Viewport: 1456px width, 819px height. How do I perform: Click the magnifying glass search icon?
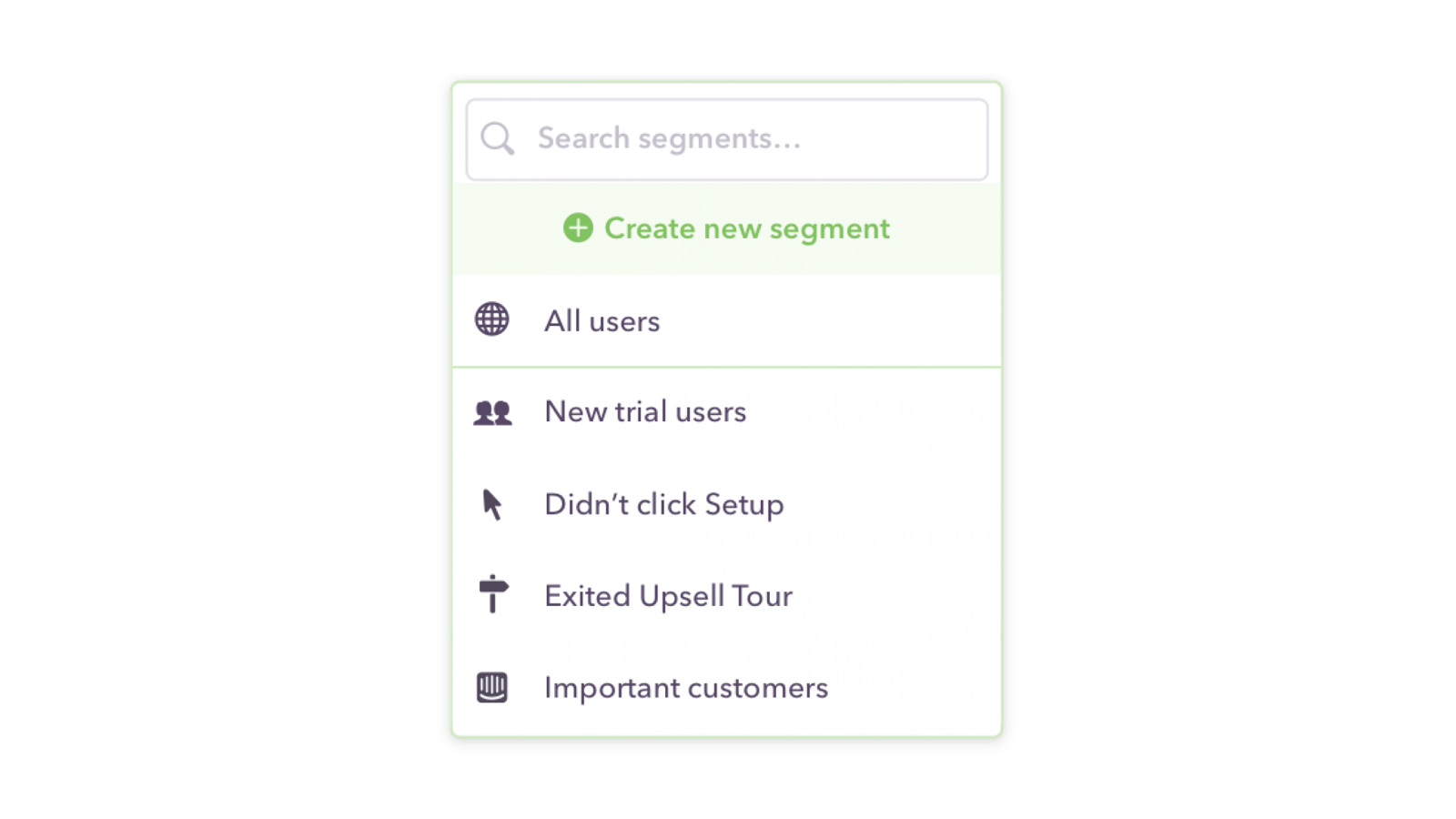[x=497, y=138]
